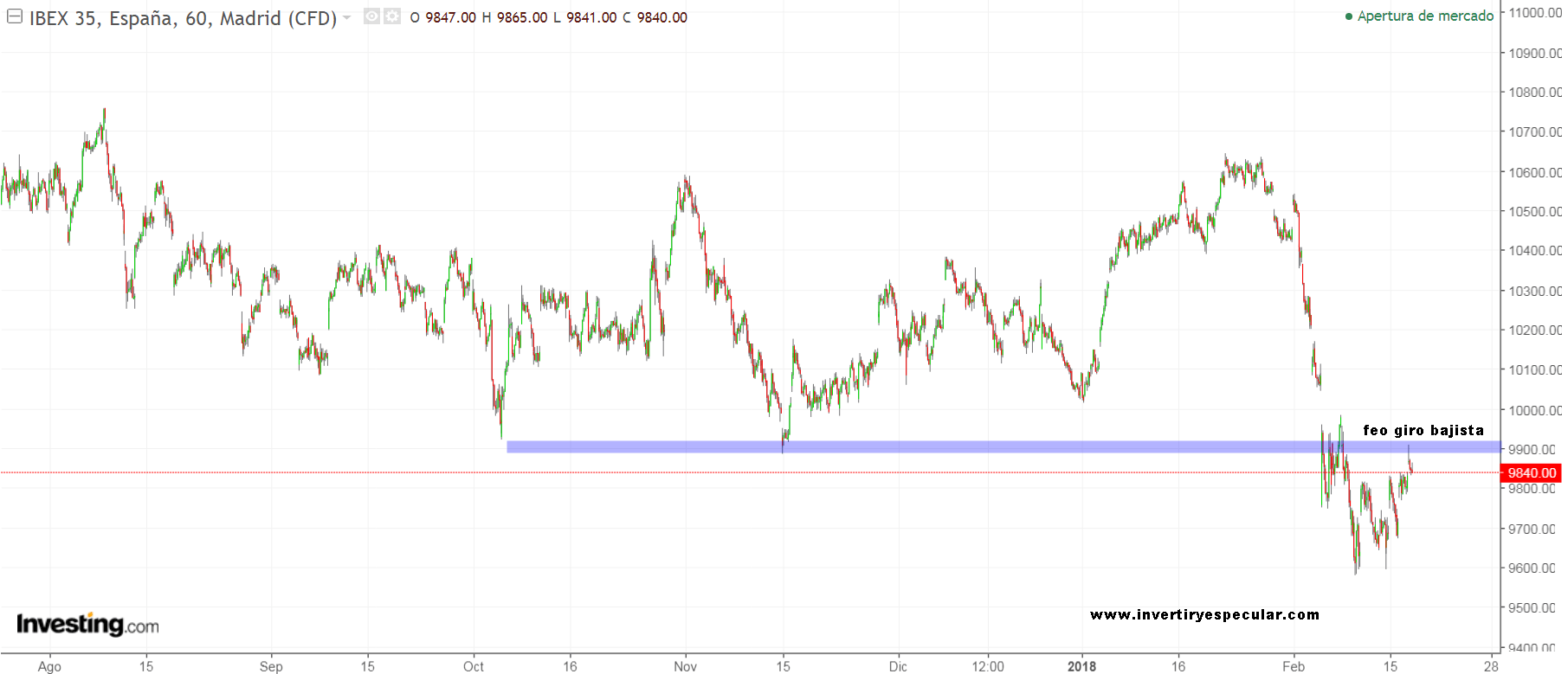This screenshot has height=674, width=1568.
Task: Click the Nov label on the time axis
Action: (685, 665)
